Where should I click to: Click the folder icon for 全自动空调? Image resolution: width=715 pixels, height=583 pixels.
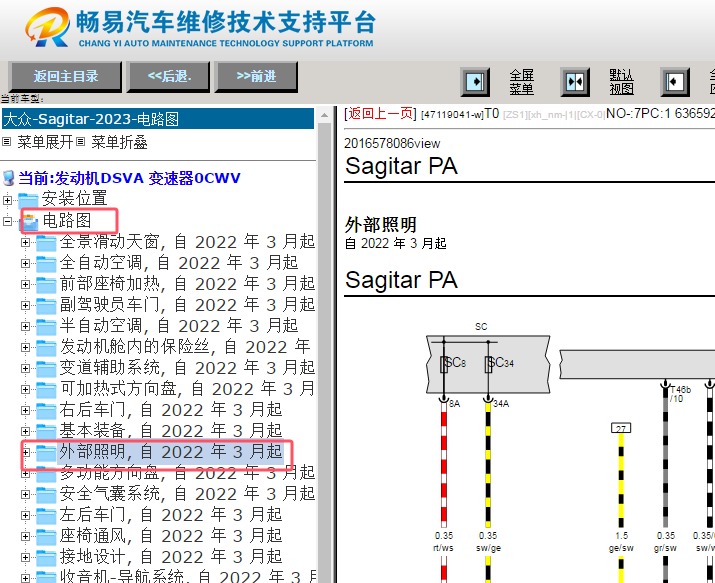click(x=46, y=264)
